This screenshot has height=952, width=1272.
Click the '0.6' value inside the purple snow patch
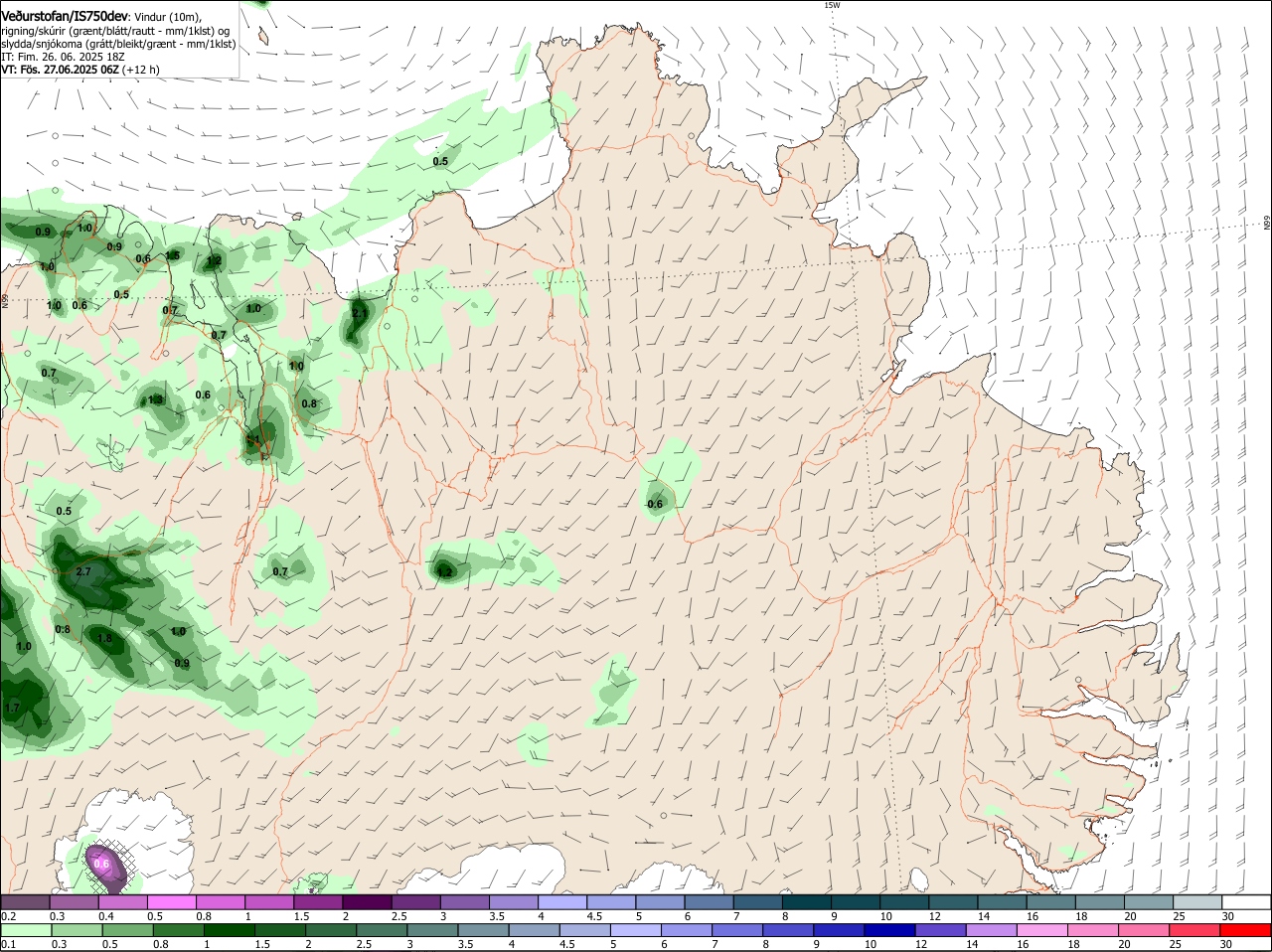(x=101, y=864)
